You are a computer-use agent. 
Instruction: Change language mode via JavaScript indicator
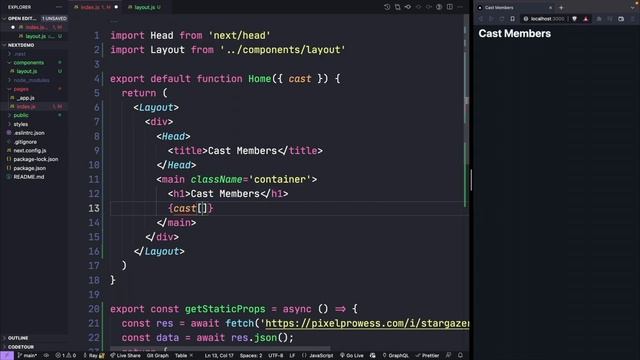(318, 356)
